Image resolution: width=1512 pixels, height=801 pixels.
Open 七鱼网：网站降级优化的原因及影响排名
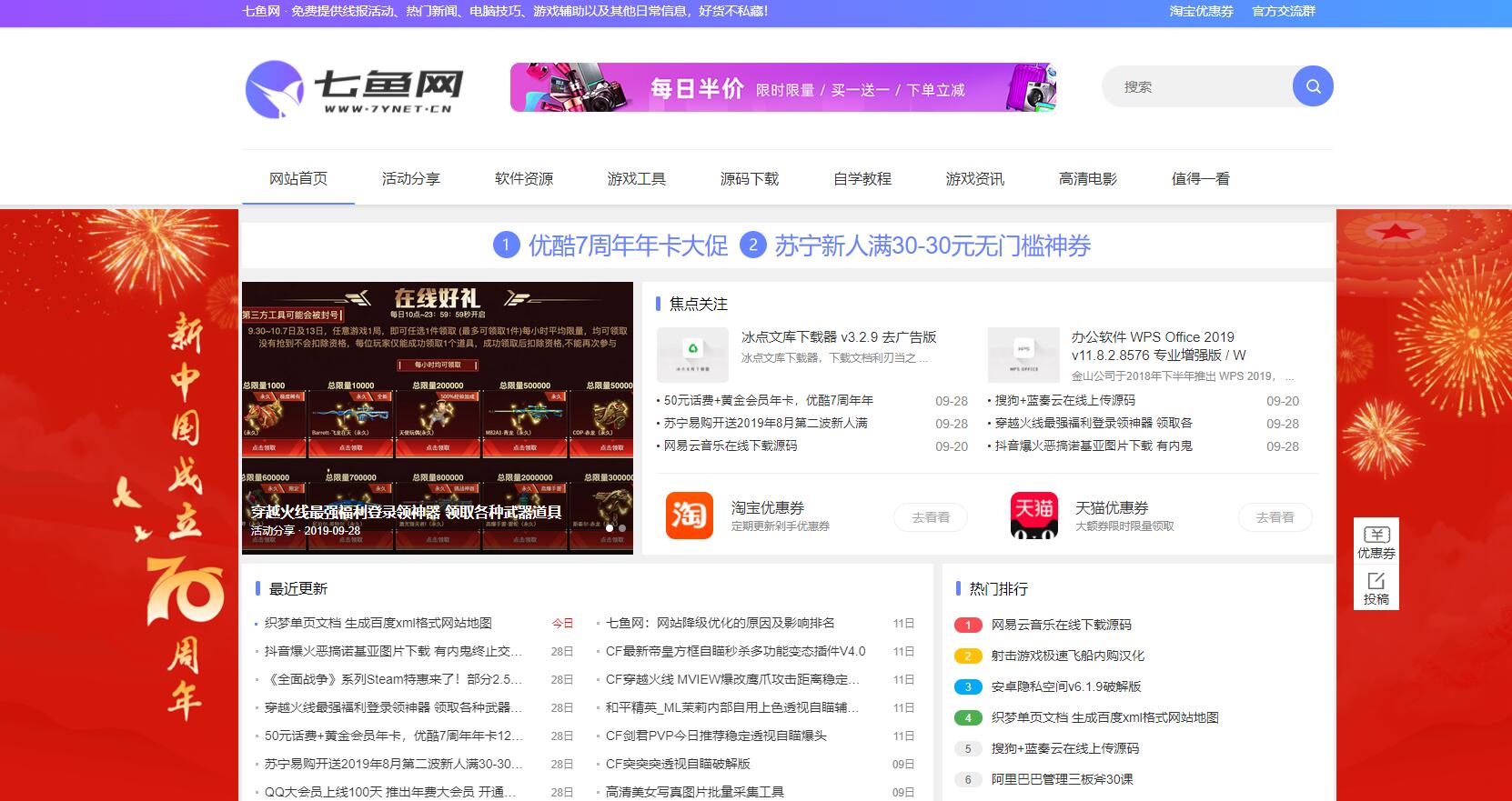(x=720, y=623)
